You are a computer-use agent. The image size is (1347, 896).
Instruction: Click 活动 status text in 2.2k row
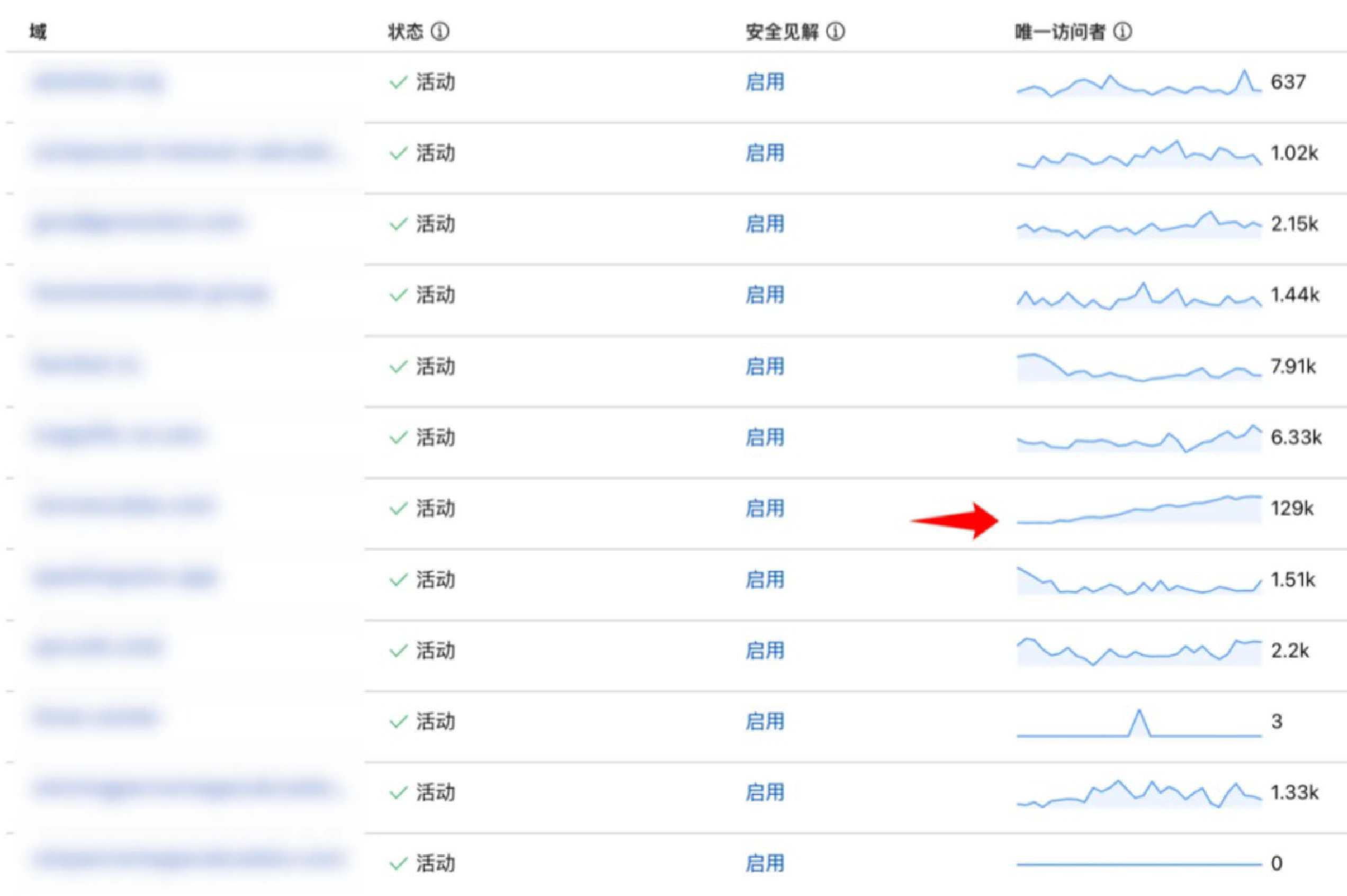click(x=435, y=651)
